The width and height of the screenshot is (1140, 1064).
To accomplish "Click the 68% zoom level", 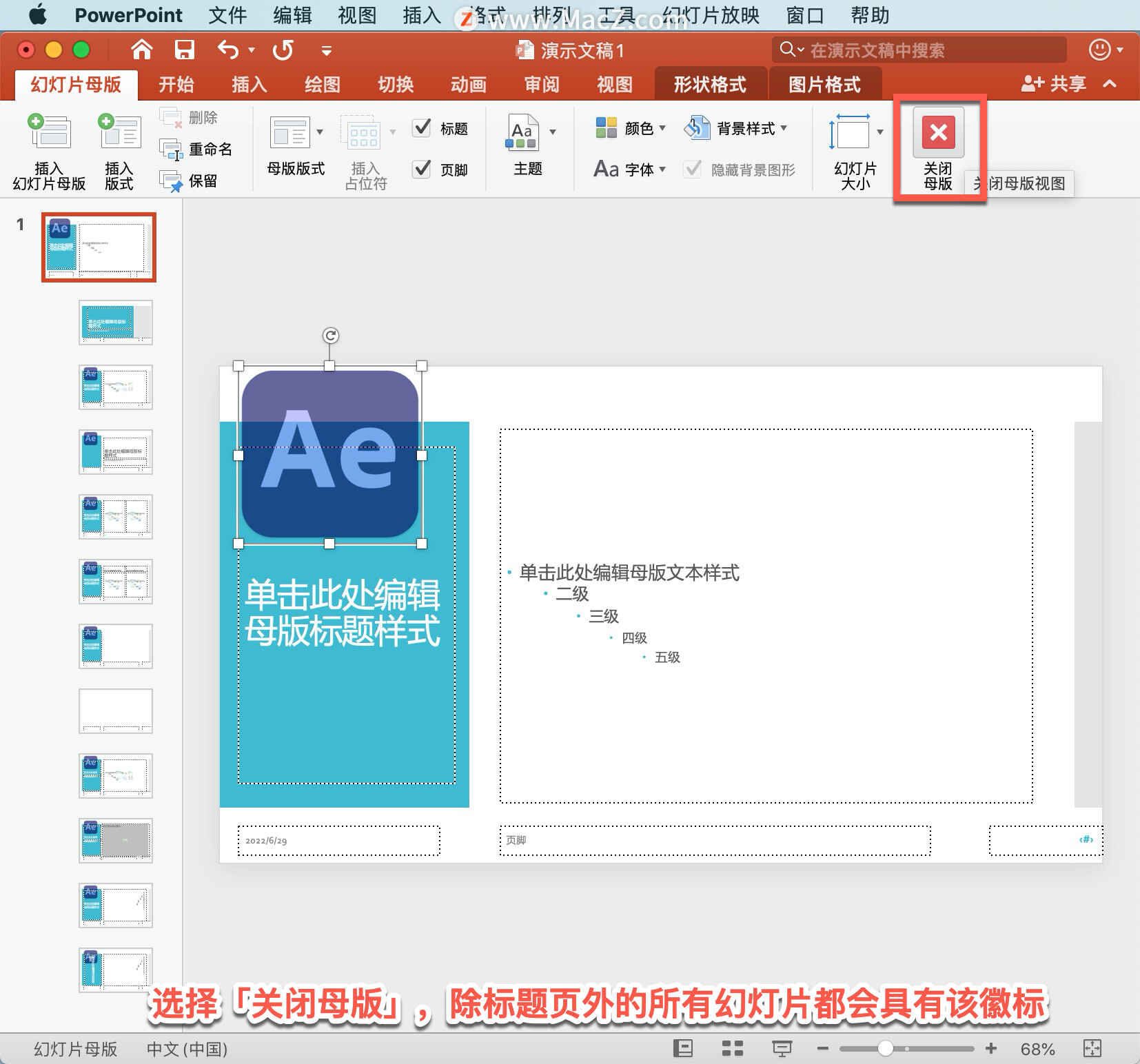I will pos(1037,1049).
